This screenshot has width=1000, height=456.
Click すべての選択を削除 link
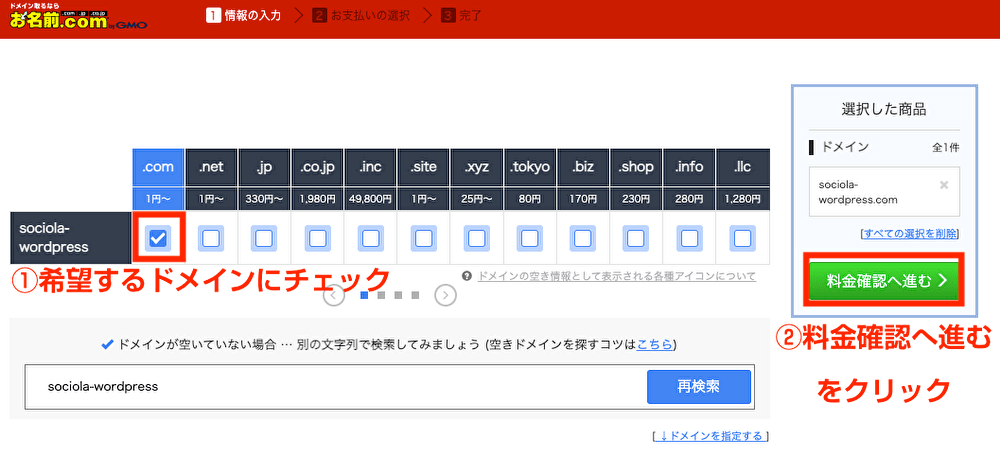[x=909, y=233]
